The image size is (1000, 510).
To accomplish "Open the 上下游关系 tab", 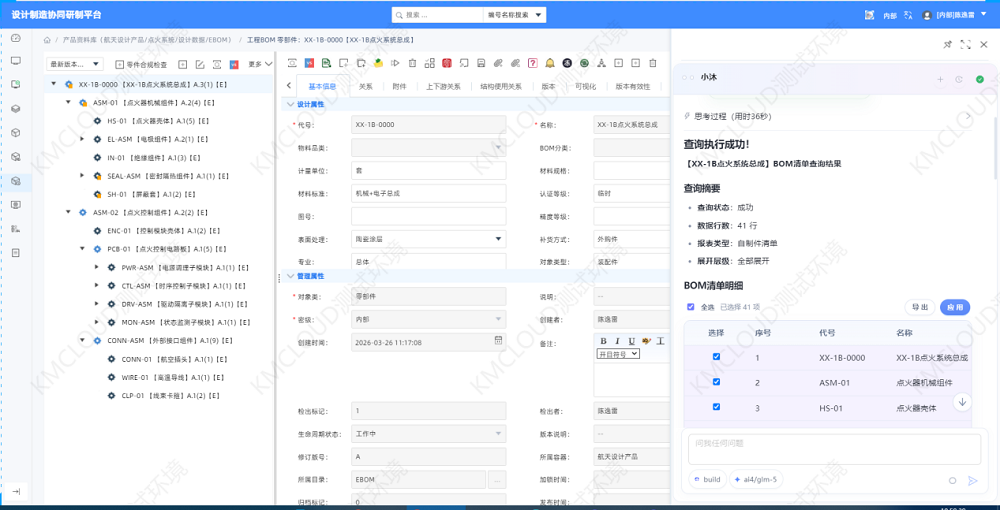I will [x=444, y=87].
